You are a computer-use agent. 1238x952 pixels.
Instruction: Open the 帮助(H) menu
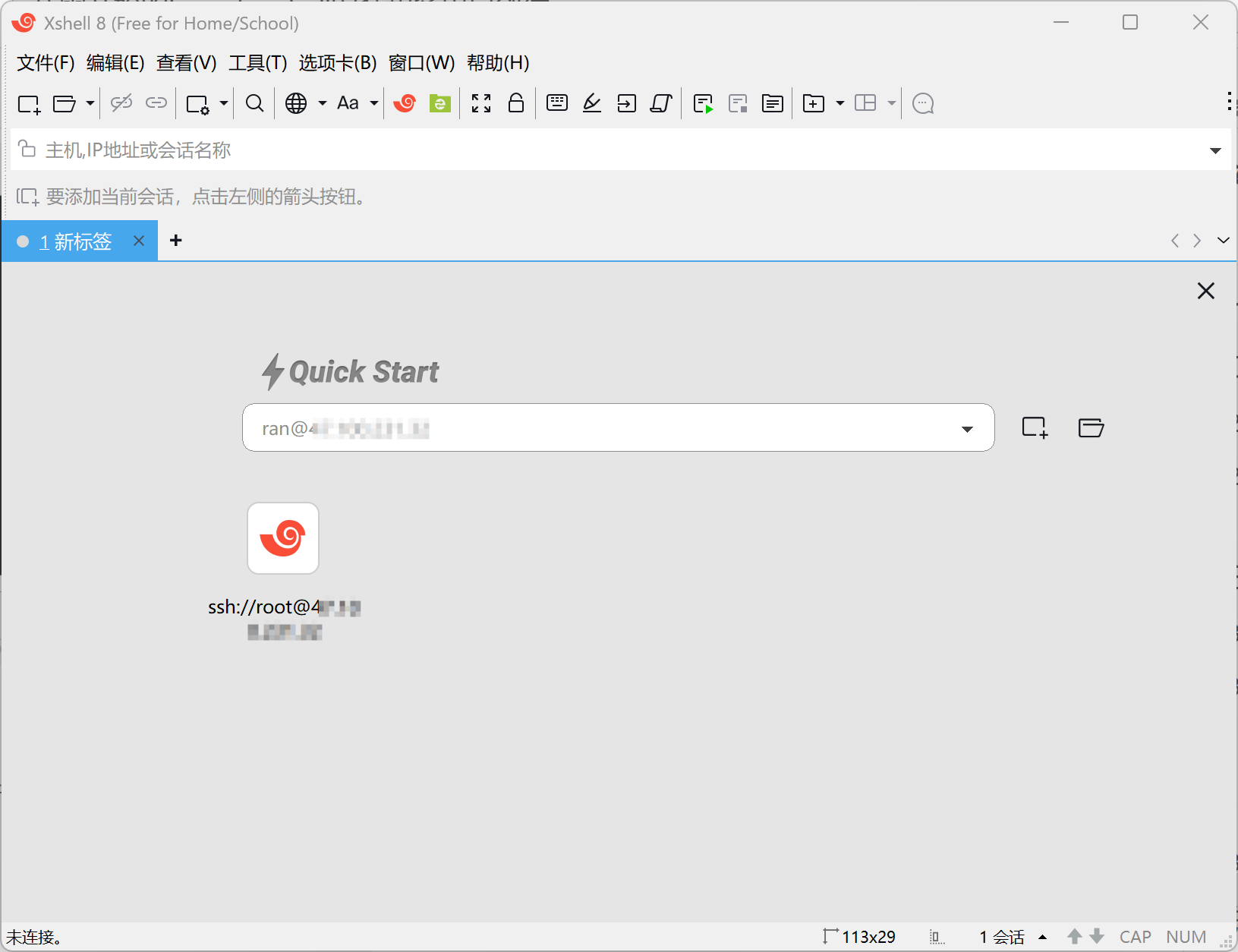pos(498,63)
